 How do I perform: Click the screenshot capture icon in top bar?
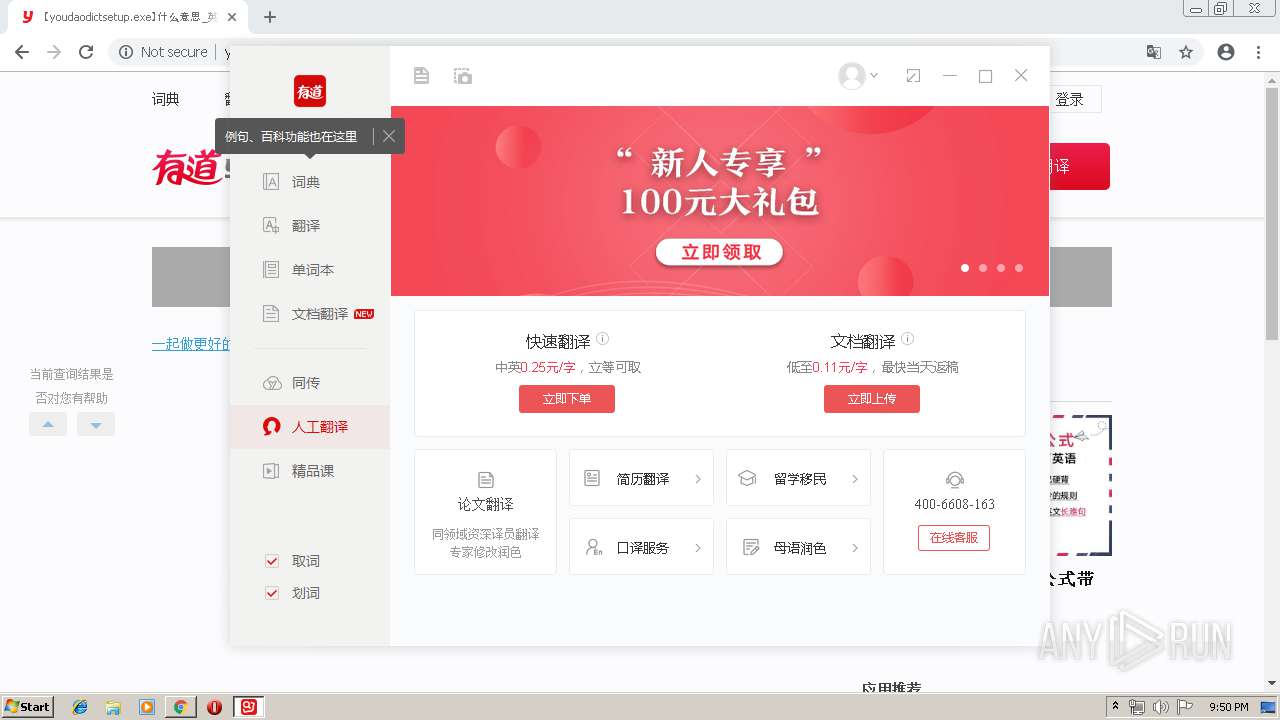point(462,76)
